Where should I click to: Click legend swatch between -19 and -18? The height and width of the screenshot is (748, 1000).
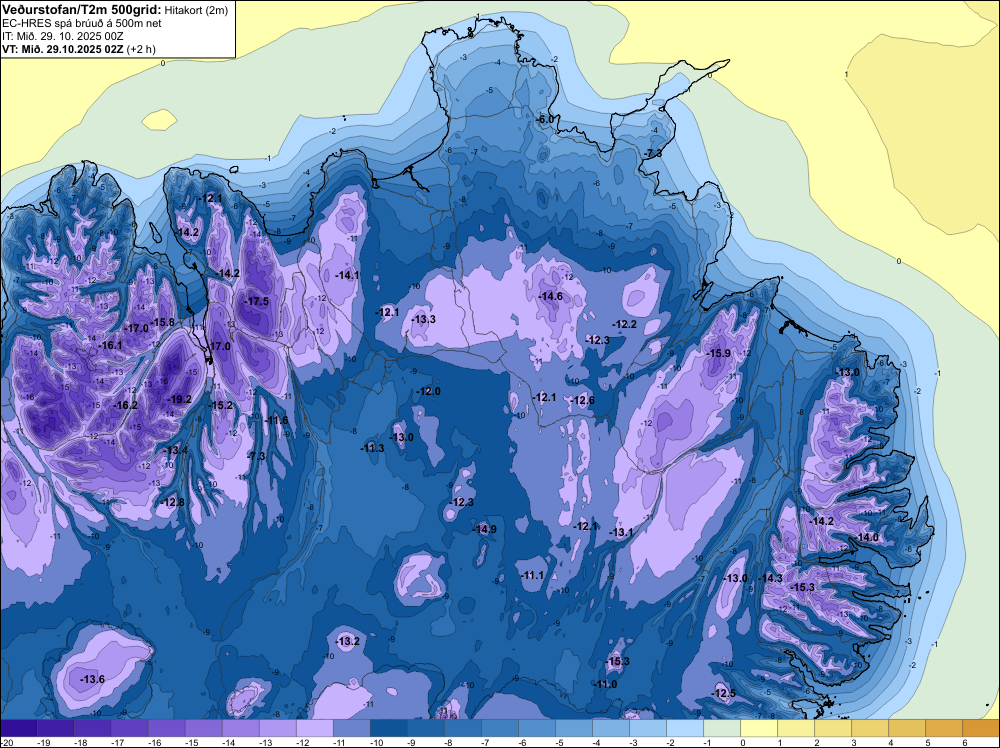[55, 728]
